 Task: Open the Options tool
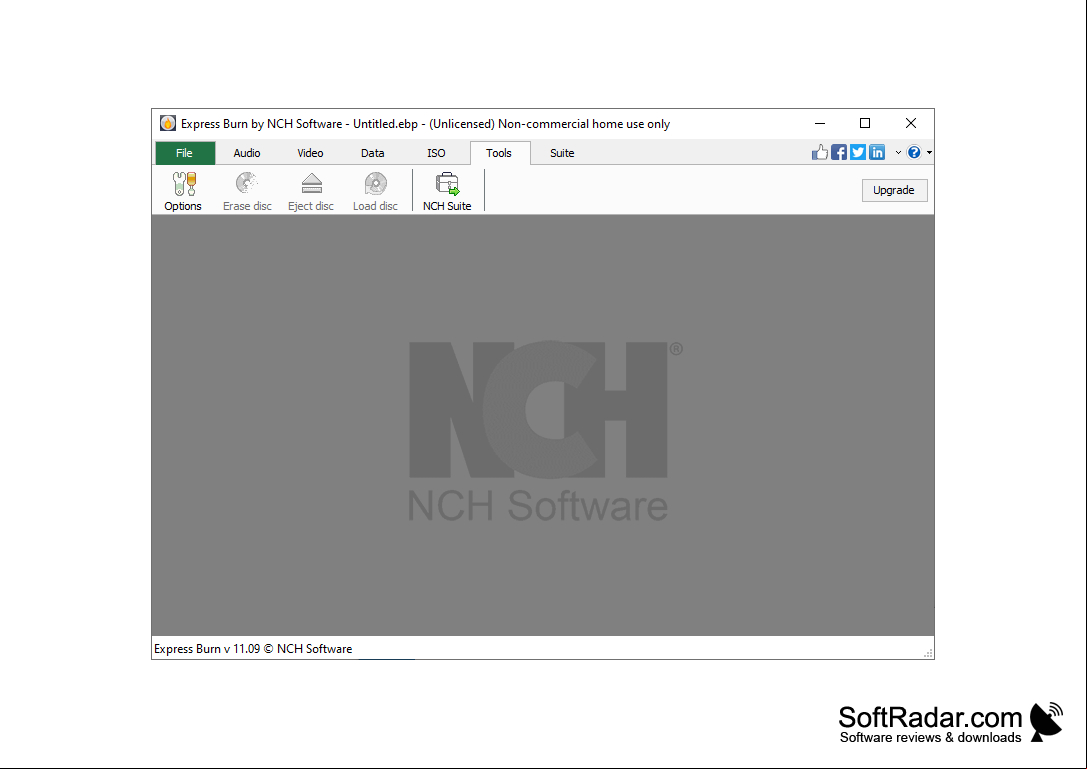coord(183,191)
